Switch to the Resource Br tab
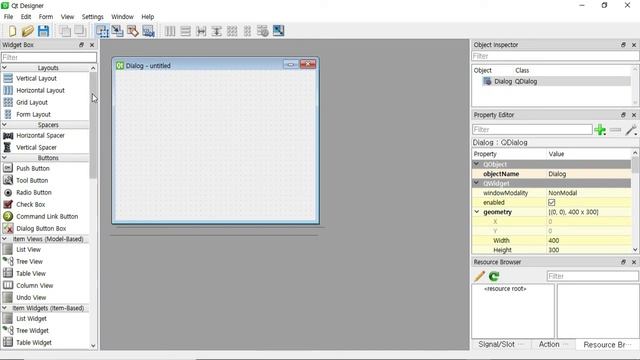 (607, 345)
